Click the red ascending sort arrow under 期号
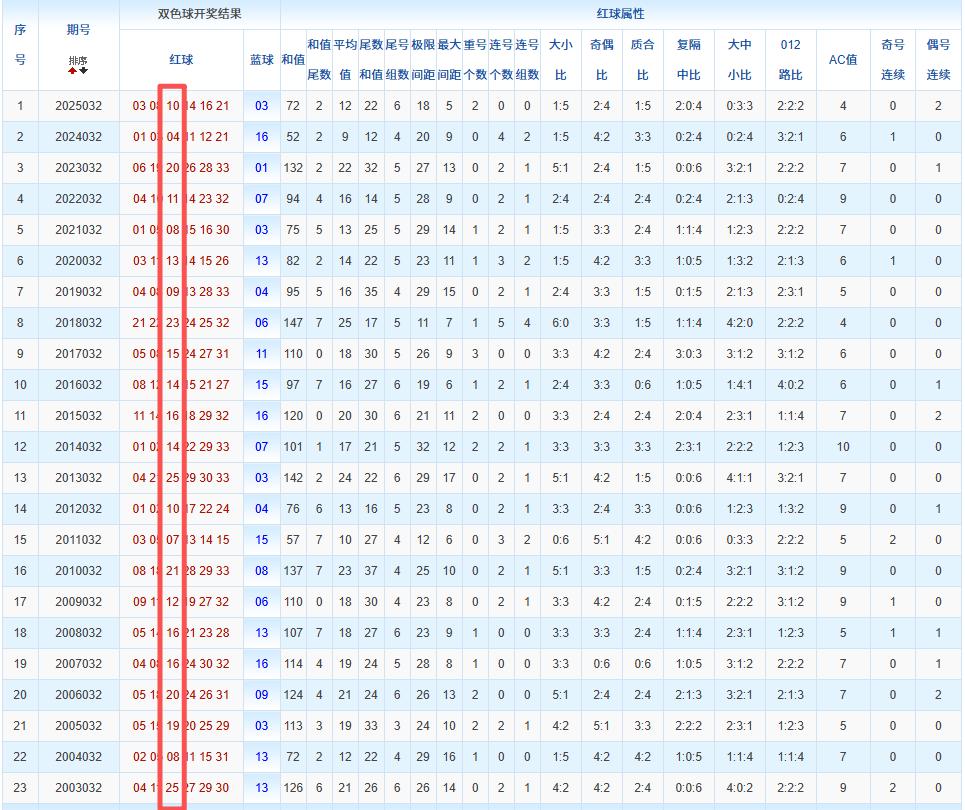The image size is (965, 810). [73, 70]
